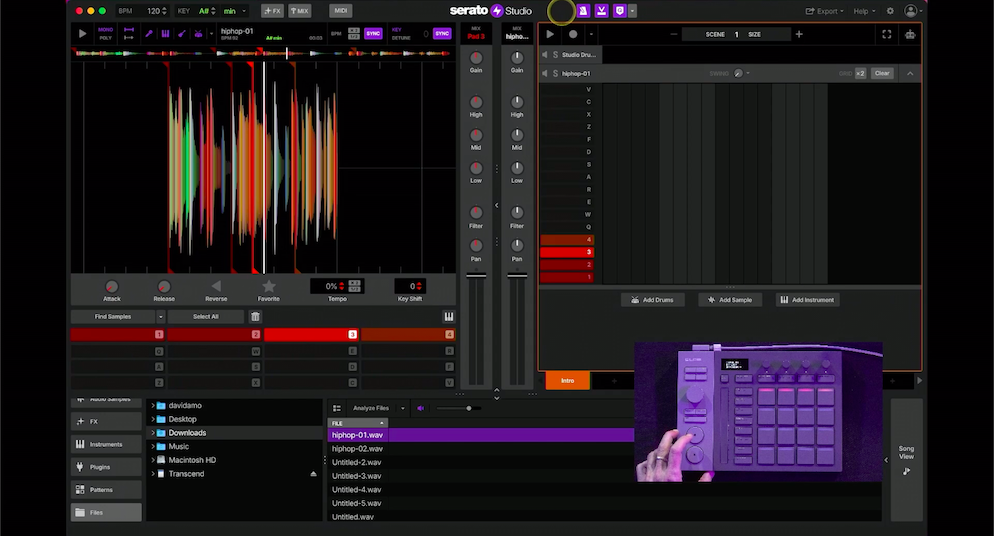Delete pads using the trash icon
994x536 pixels.
point(256,317)
